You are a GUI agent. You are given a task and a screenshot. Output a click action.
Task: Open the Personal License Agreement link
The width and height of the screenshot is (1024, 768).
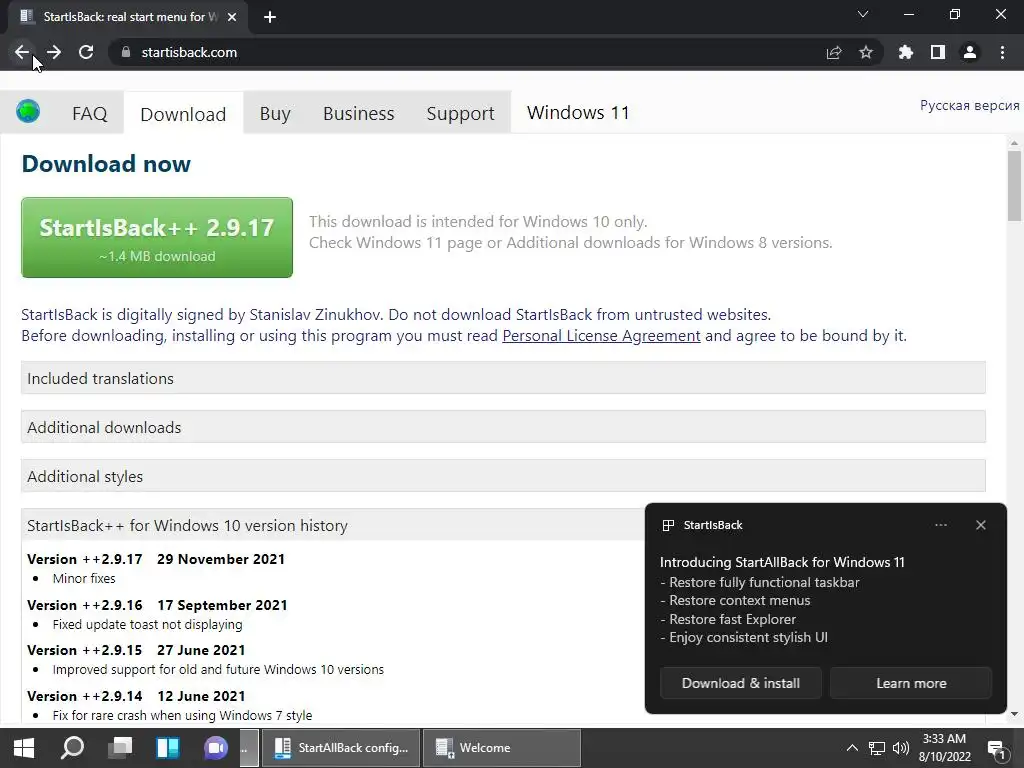coord(601,336)
